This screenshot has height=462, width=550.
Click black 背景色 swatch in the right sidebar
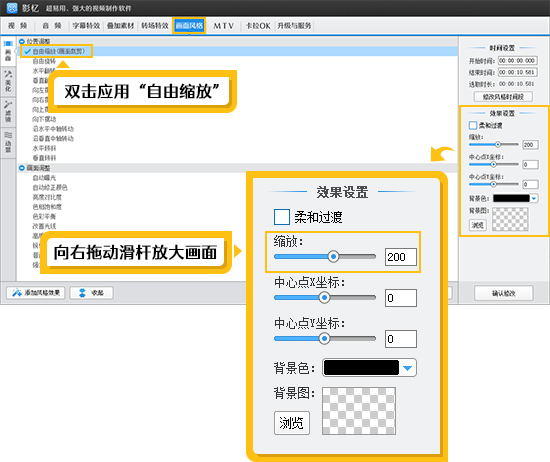click(x=511, y=199)
